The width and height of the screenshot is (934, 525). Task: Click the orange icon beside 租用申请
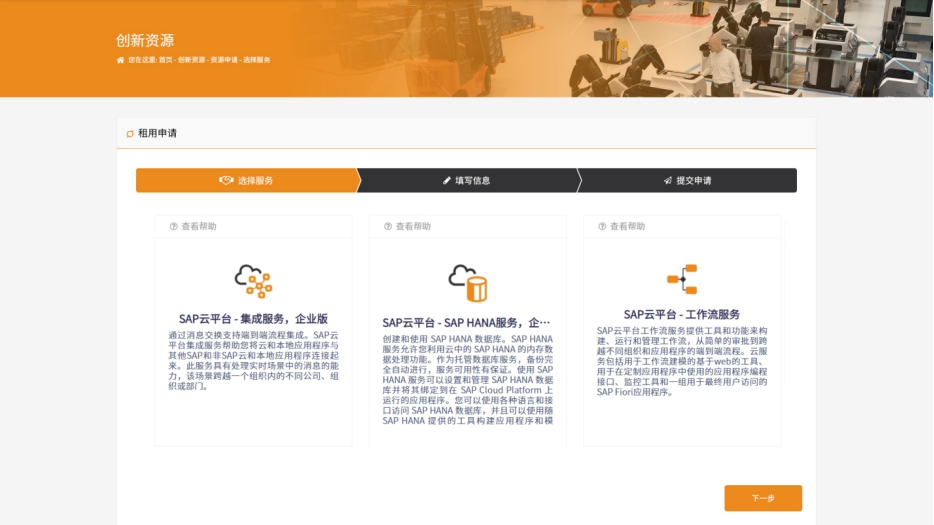point(130,133)
